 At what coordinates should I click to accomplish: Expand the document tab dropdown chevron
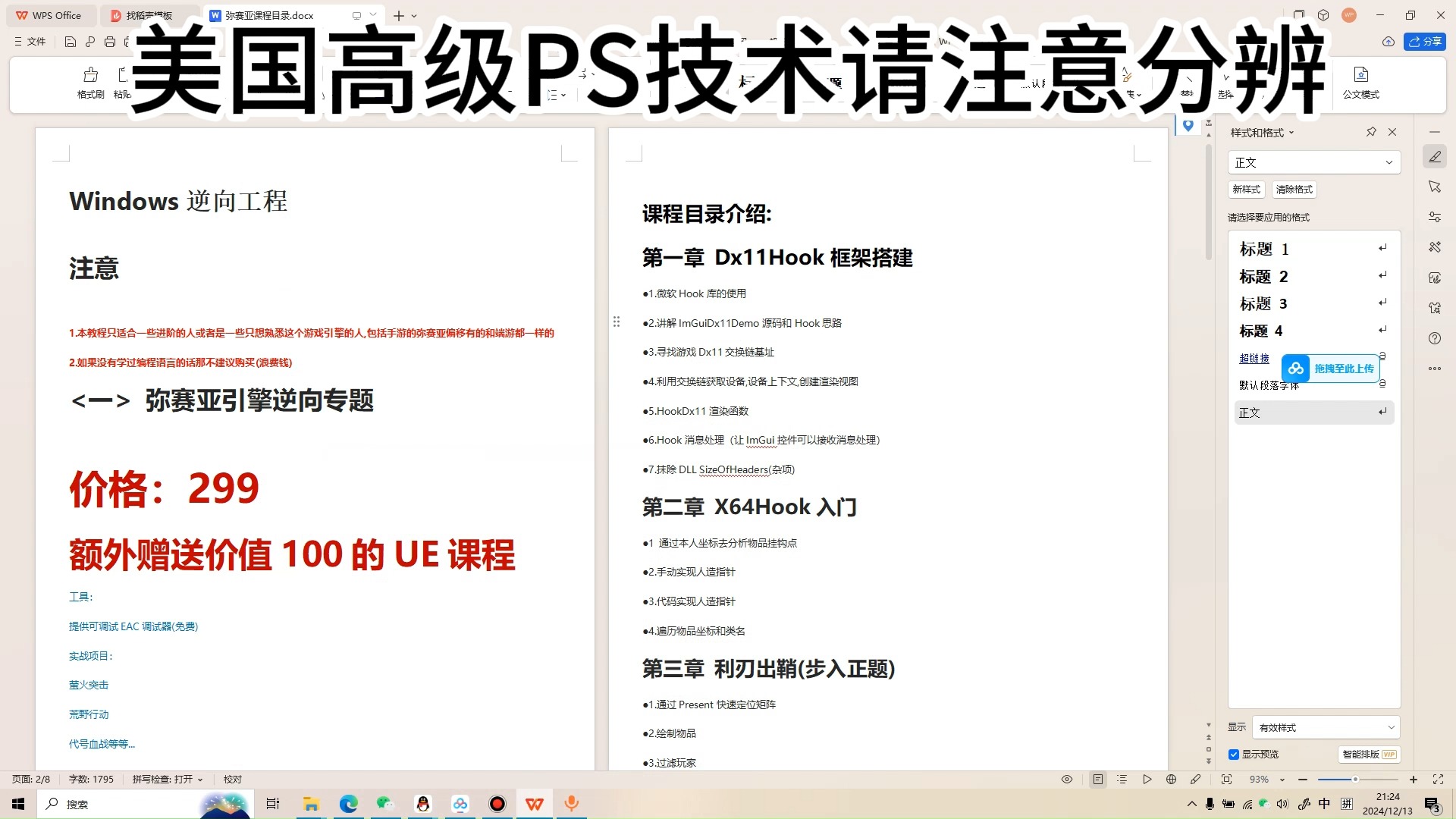(373, 15)
